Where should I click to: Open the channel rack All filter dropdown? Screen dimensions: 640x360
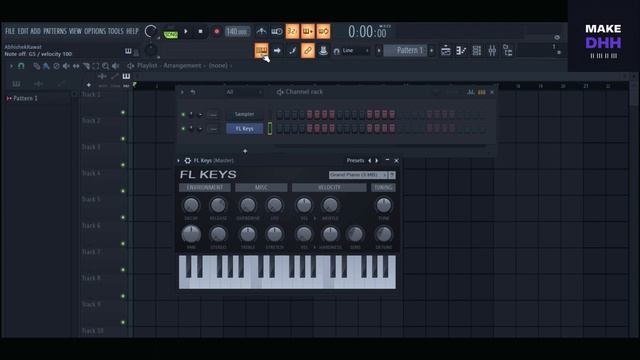click(x=243, y=92)
